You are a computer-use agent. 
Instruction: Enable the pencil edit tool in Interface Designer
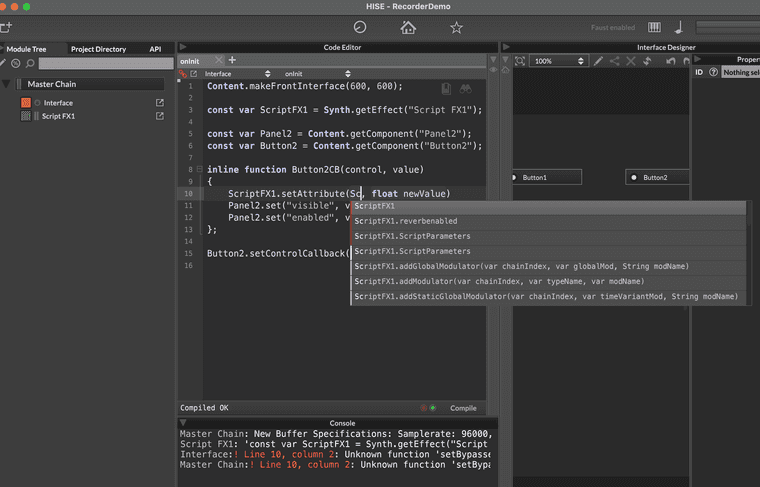point(598,61)
